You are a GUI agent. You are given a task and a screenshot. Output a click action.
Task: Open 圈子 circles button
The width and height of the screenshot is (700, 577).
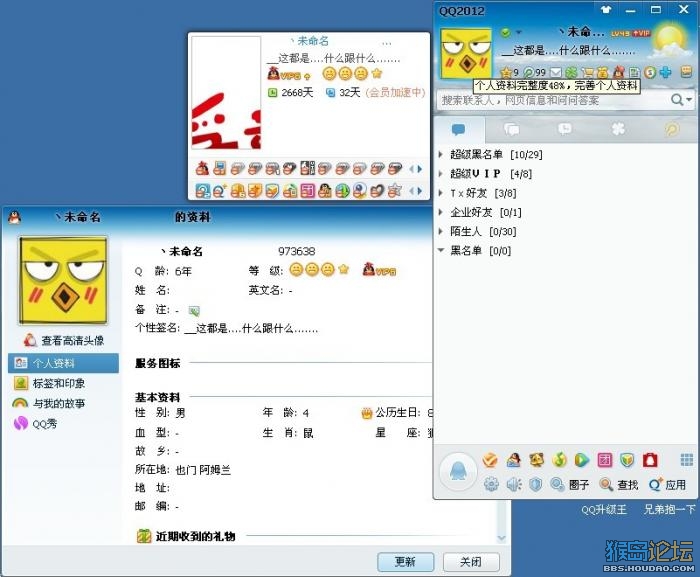coord(570,485)
